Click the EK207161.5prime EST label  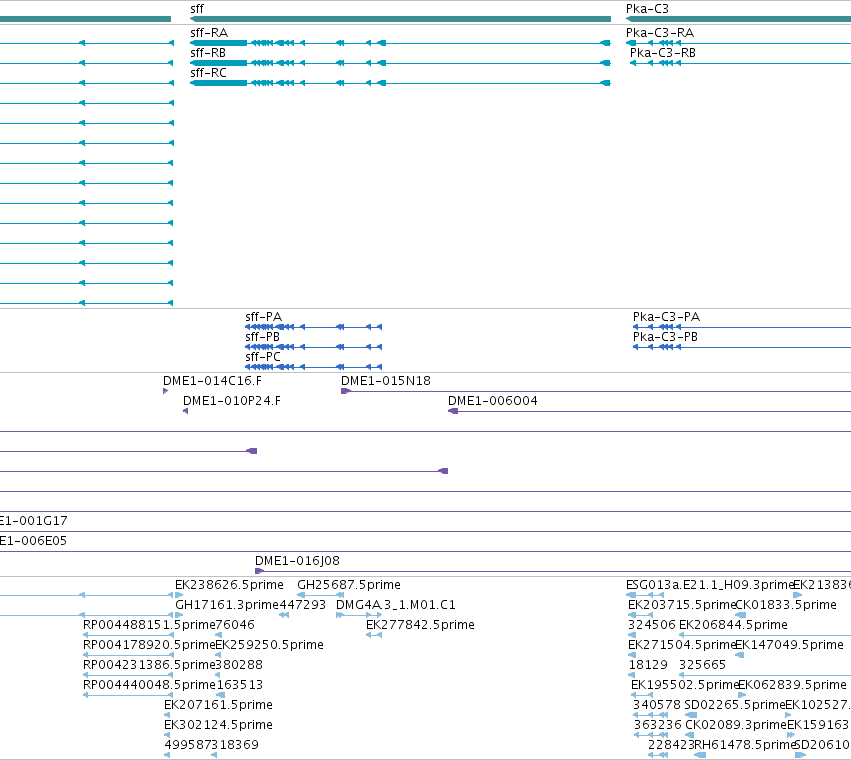pyautogui.click(x=218, y=705)
